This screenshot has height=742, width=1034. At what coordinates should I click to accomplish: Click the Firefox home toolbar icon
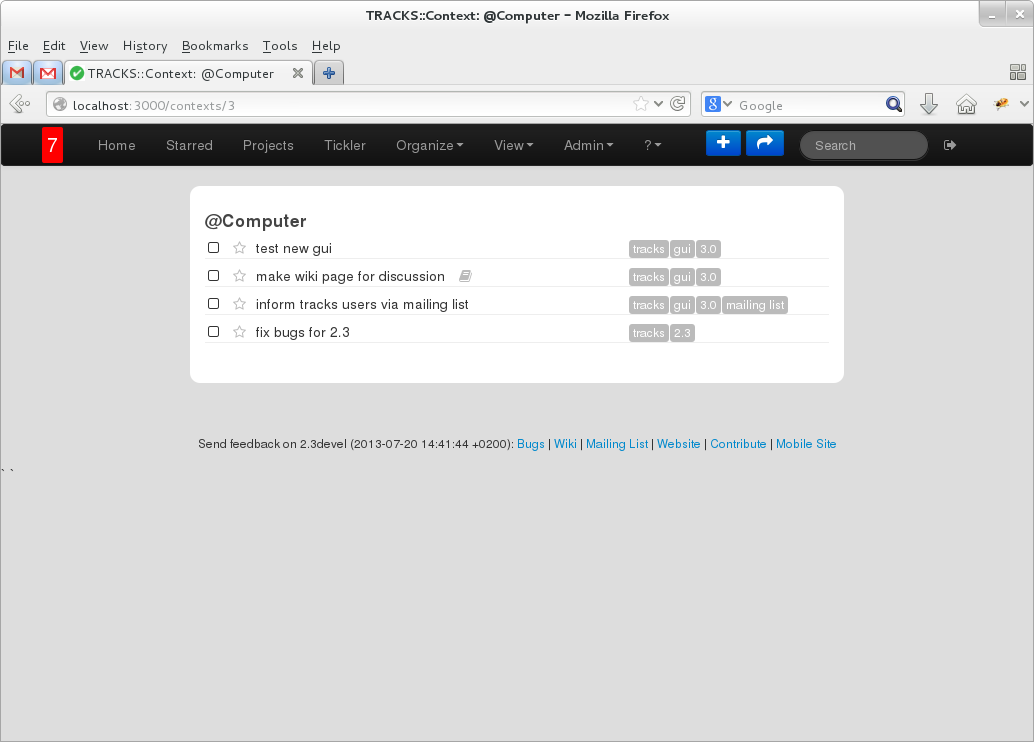click(x=965, y=105)
